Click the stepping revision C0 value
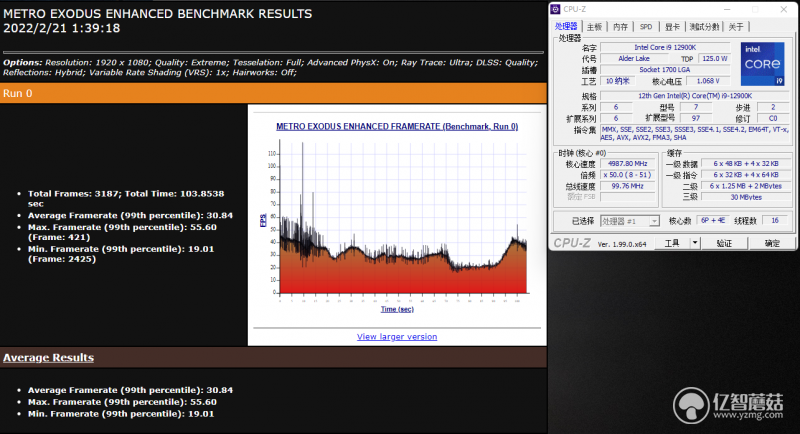 point(773,118)
